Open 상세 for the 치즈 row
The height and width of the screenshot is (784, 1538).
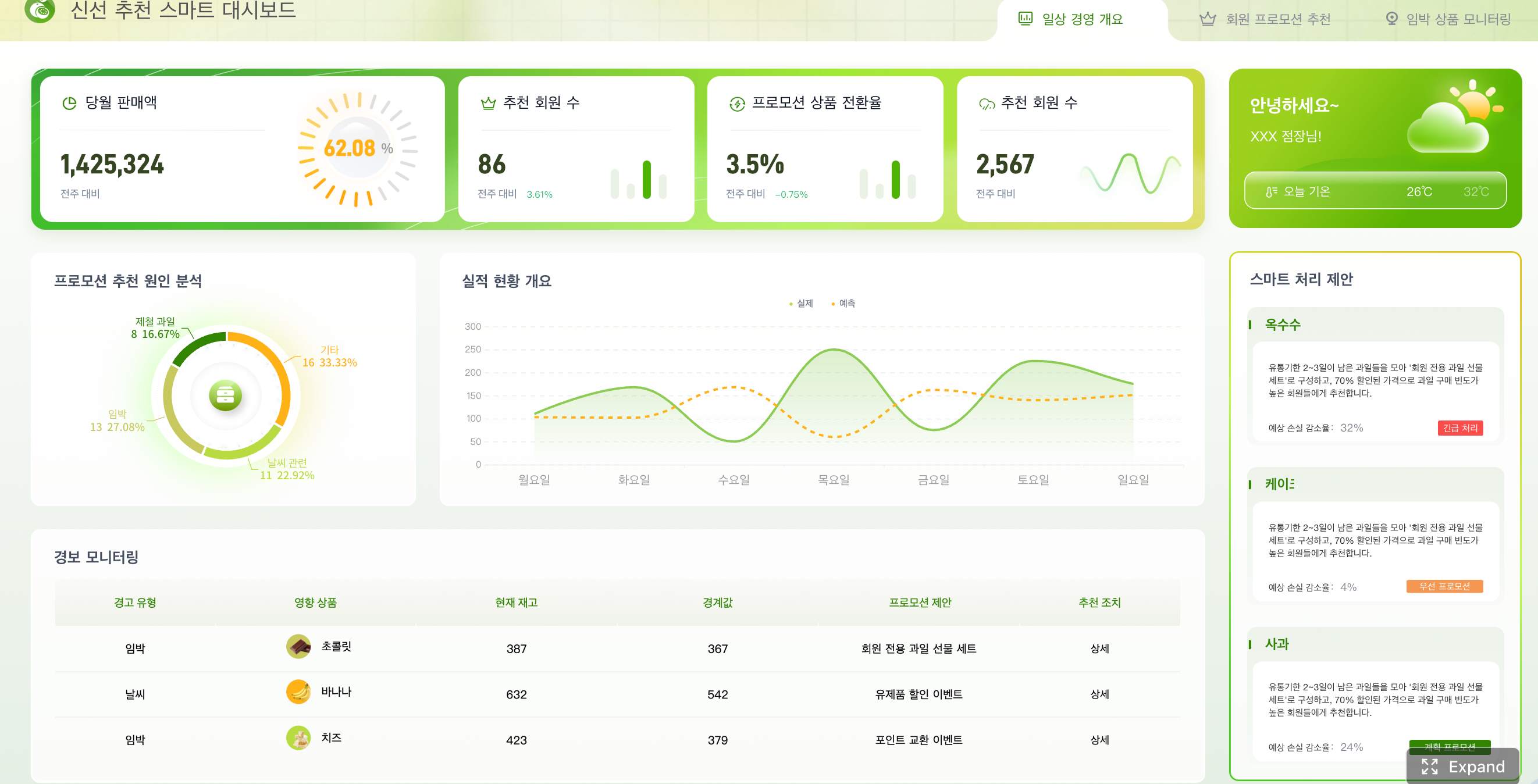(1100, 740)
